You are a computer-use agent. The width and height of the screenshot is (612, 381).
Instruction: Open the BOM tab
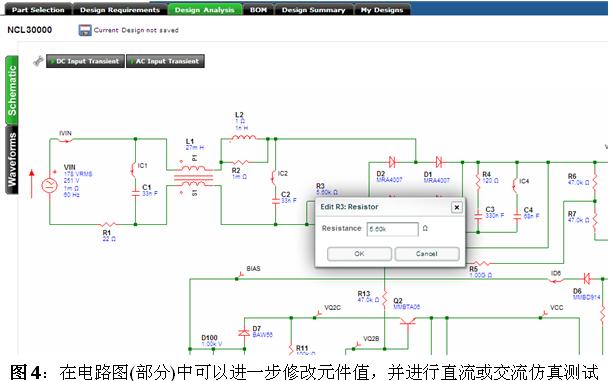coord(258,10)
